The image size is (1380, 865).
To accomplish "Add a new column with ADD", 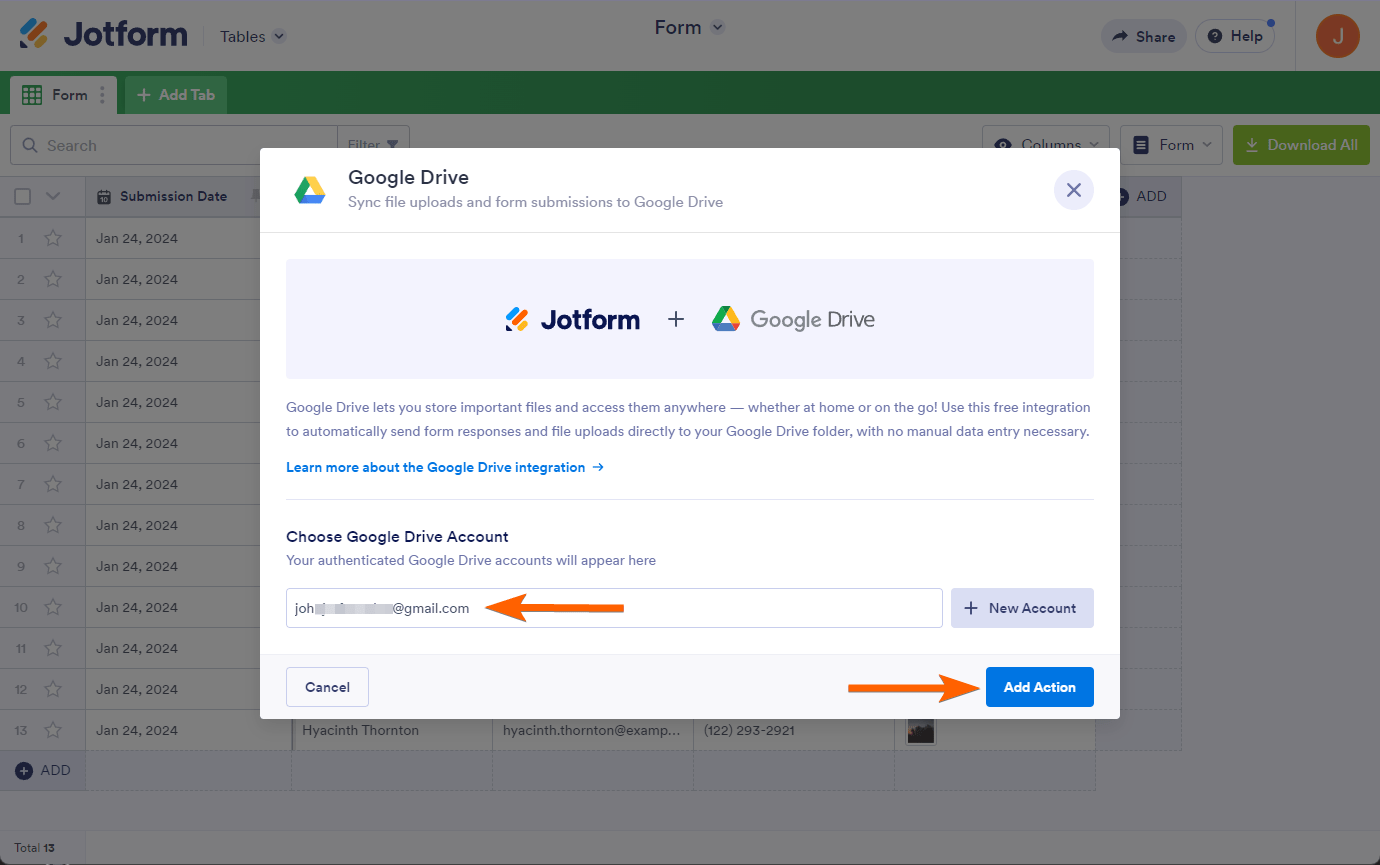I will (1142, 196).
